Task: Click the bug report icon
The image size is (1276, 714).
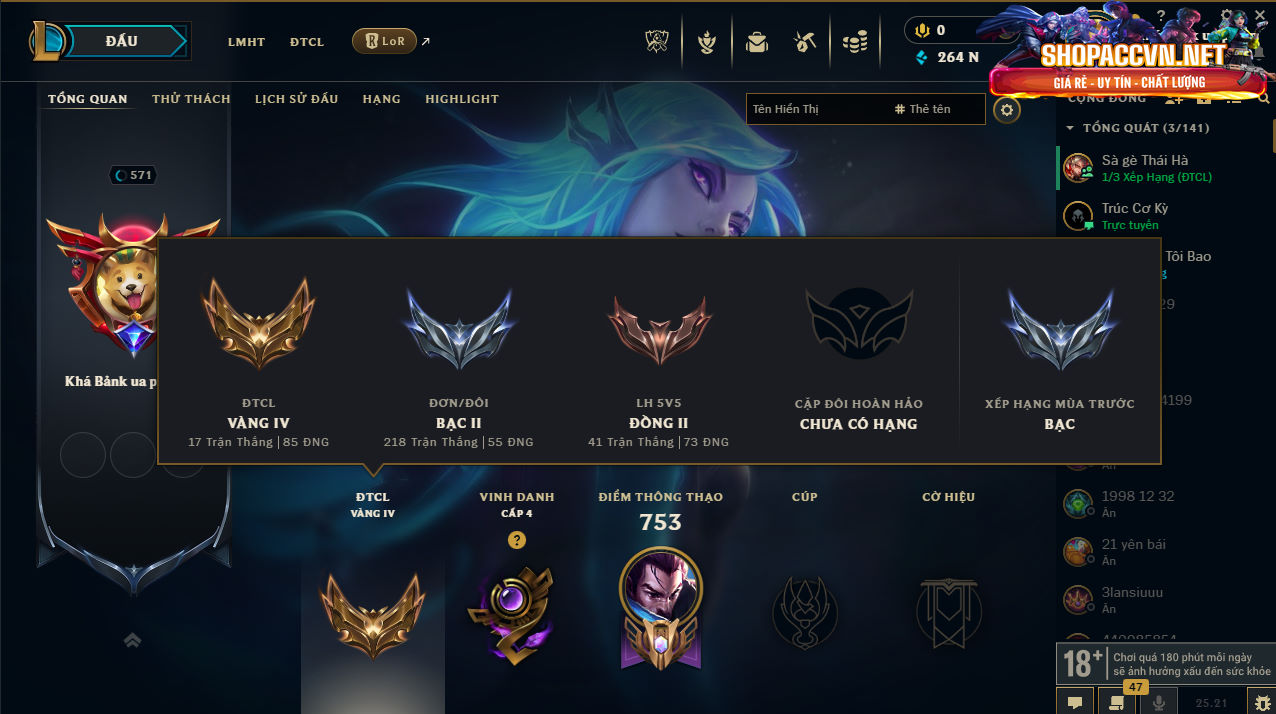Action: [x=1262, y=701]
